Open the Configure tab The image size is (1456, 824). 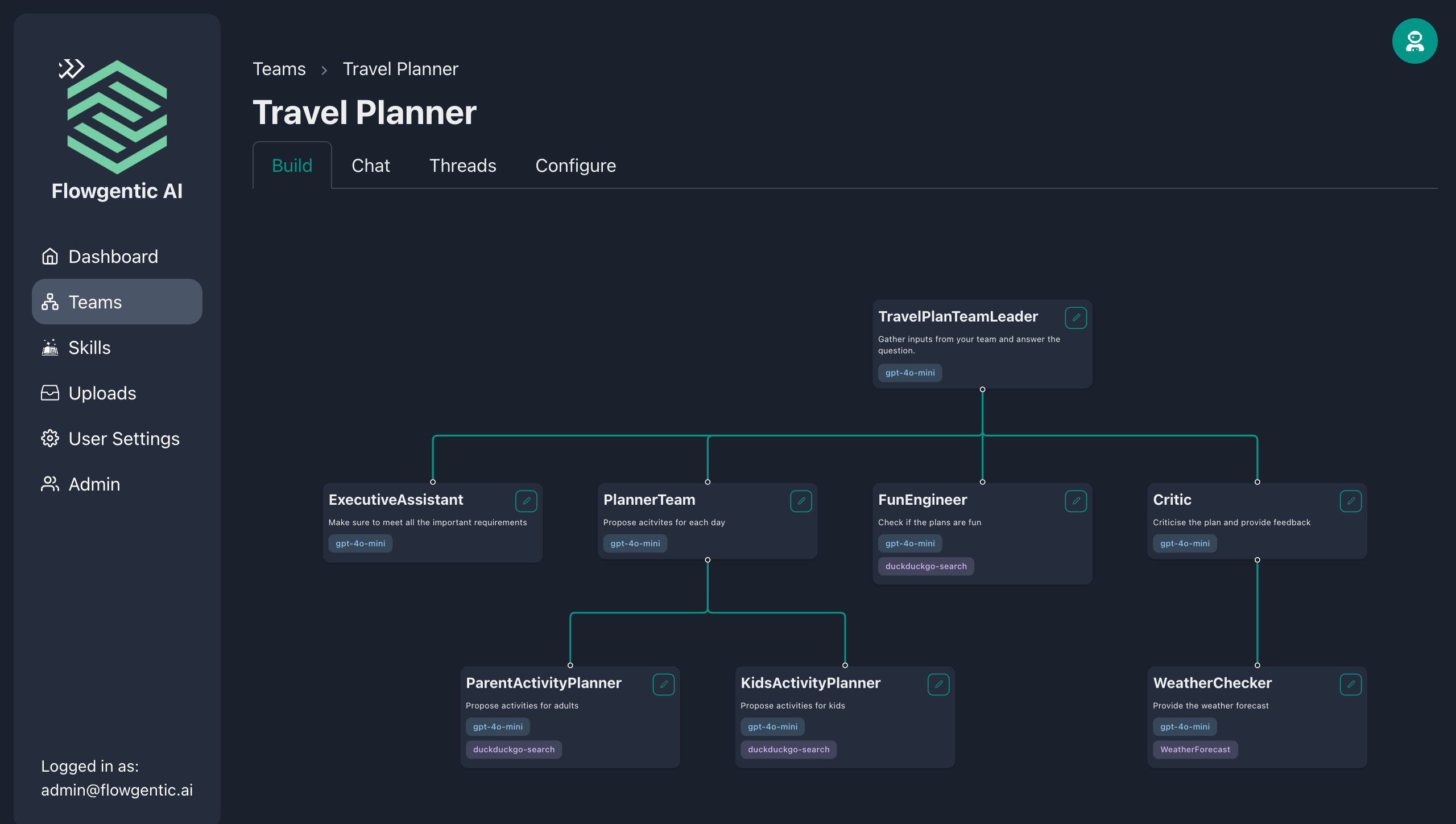[x=576, y=166]
